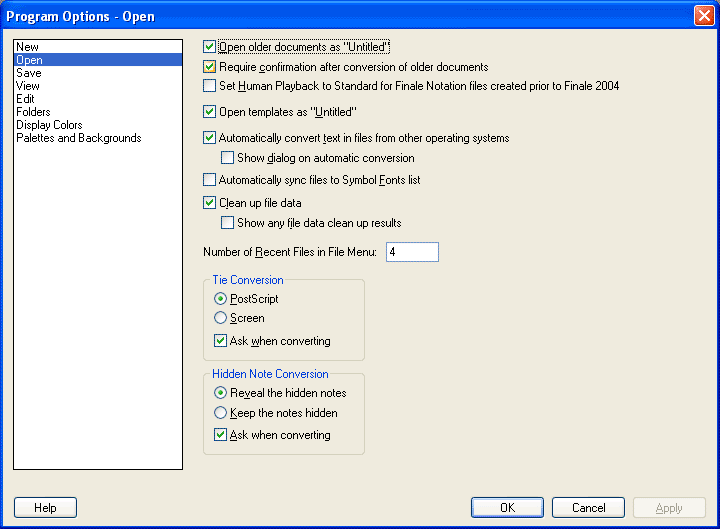720x529 pixels.
Task: Select Palettes and Backgrounds category
Action: (x=78, y=138)
